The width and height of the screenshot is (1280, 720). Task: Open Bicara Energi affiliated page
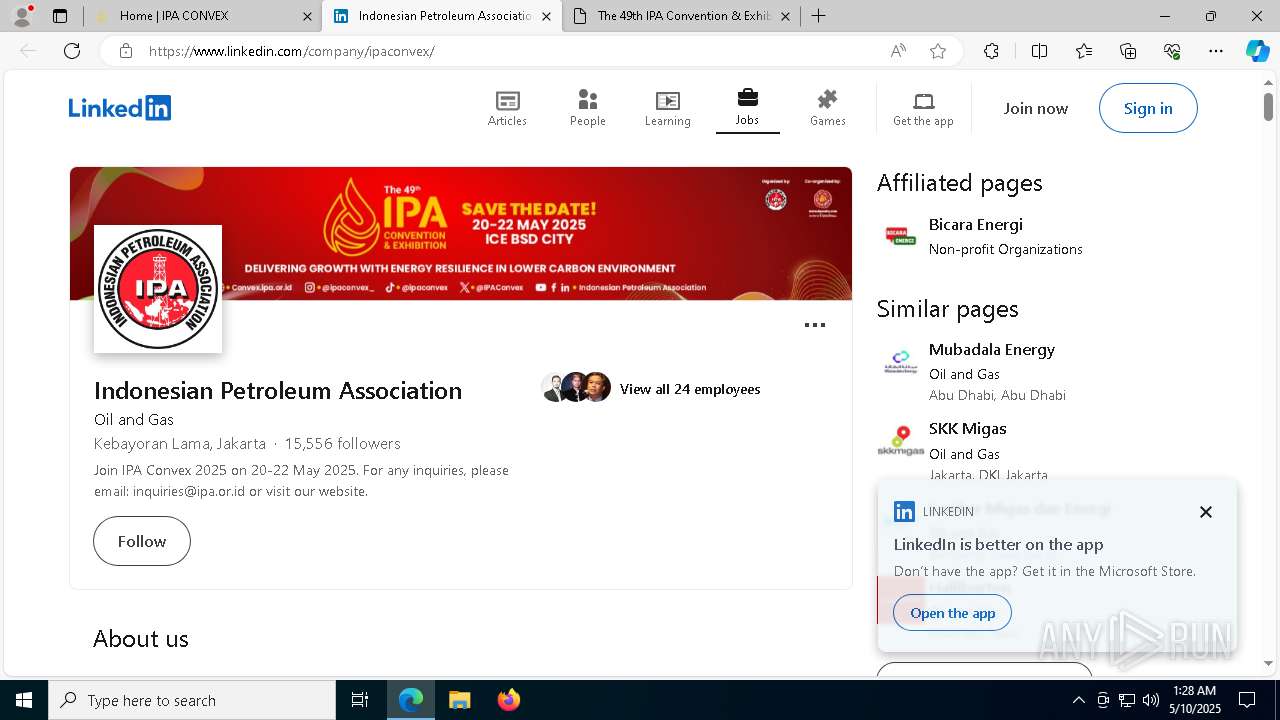[976, 224]
